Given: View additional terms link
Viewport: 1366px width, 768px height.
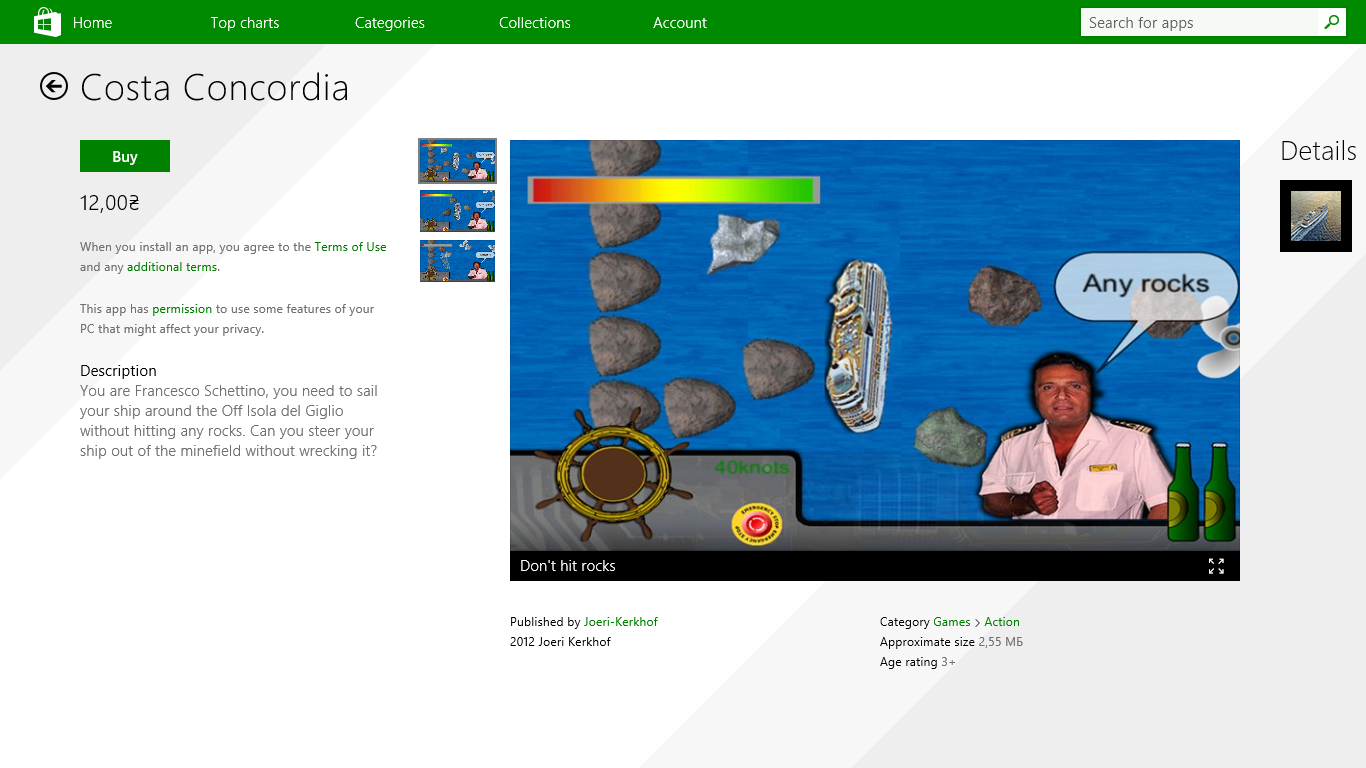Looking at the screenshot, I should (172, 267).
